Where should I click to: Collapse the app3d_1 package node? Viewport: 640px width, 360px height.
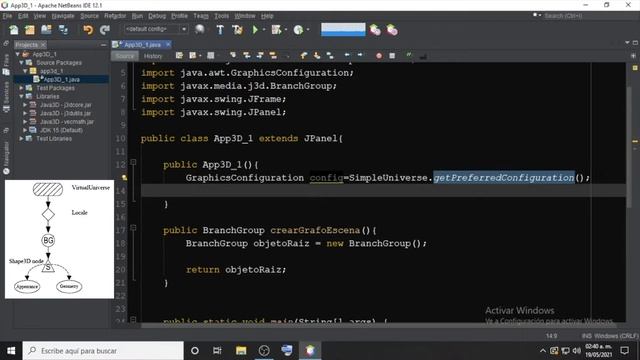pos(25,71)
